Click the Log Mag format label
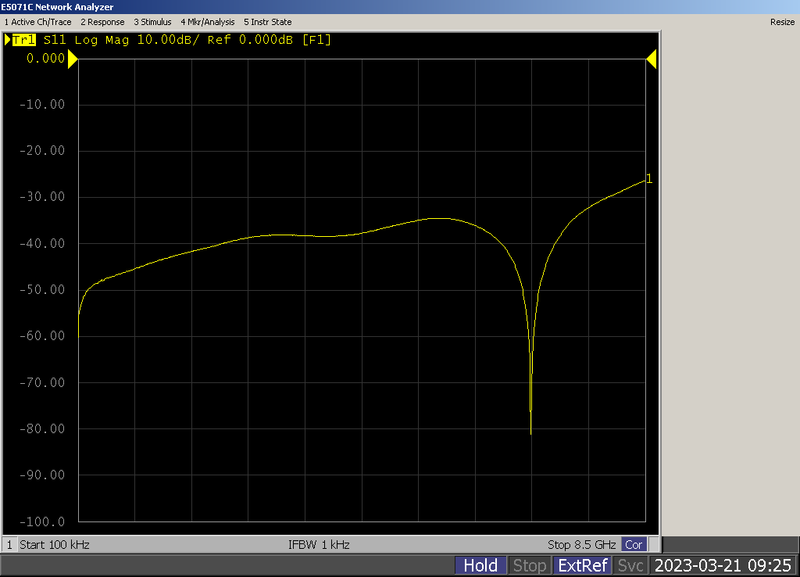 [102, 40]
